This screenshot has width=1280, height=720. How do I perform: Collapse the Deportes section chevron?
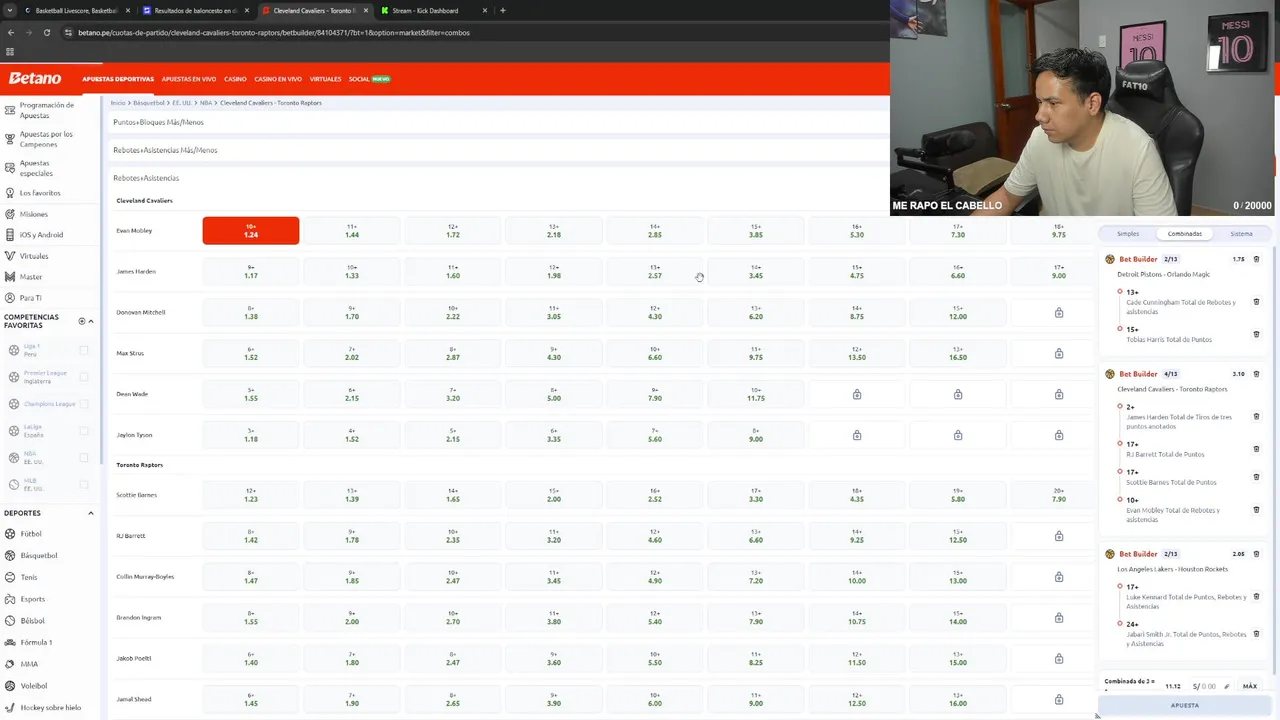[x=91, y=513]
